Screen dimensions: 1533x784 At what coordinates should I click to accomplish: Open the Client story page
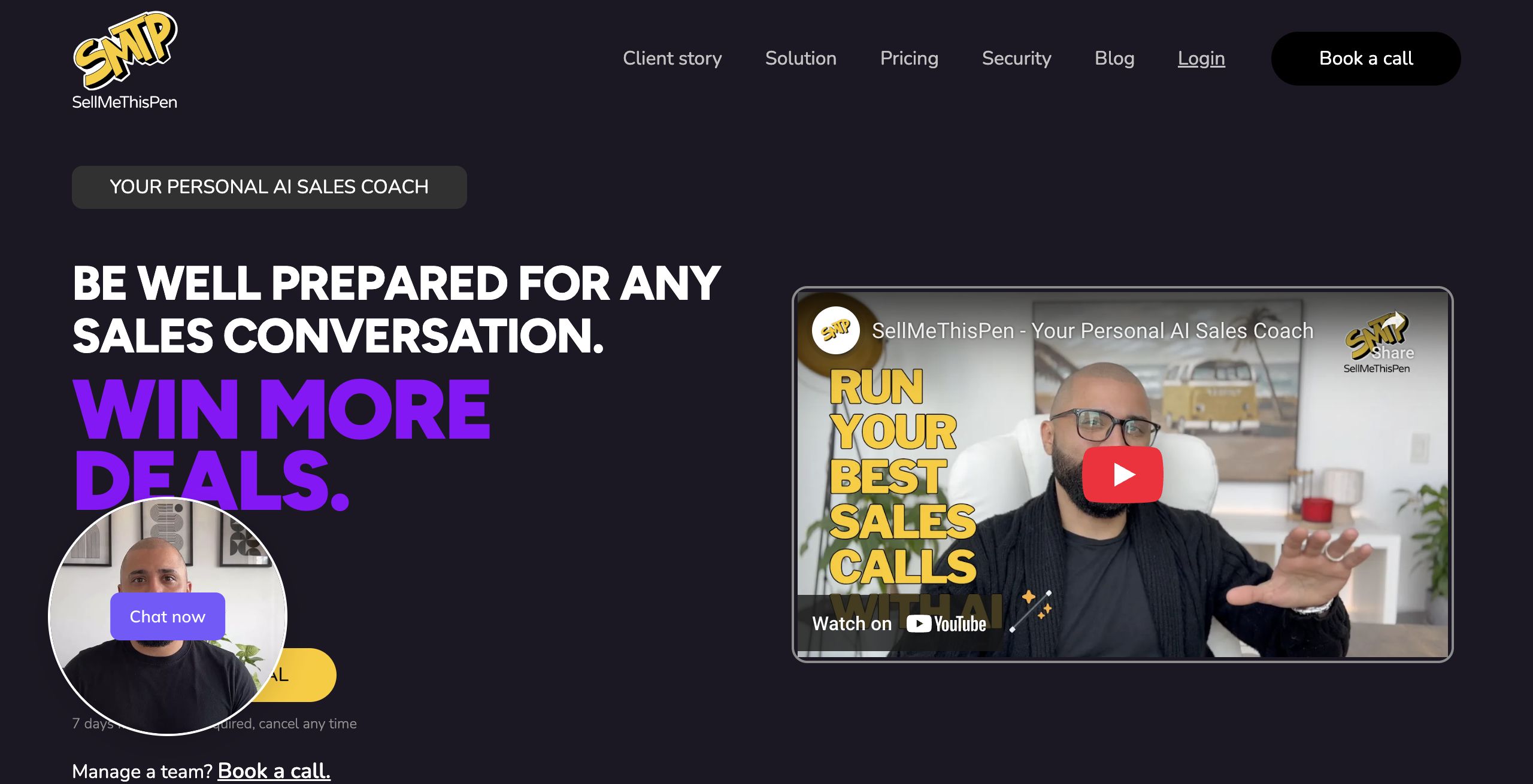(x=672, y=58)
